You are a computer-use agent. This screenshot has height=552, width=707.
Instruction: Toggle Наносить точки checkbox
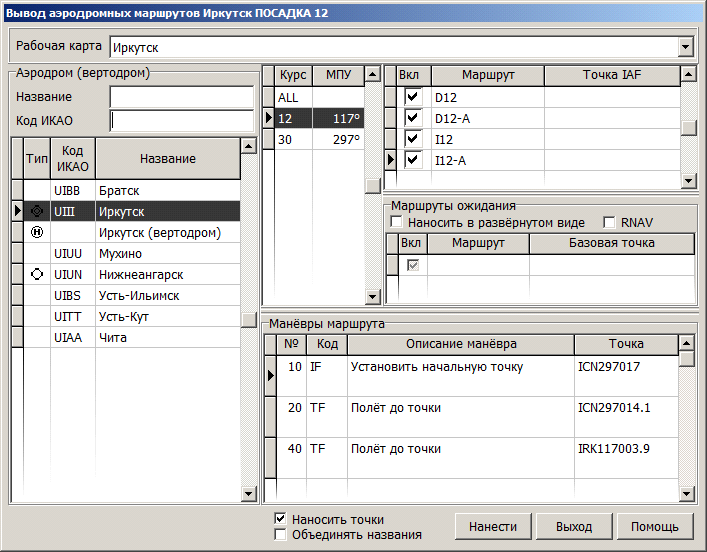coord(281,520)
